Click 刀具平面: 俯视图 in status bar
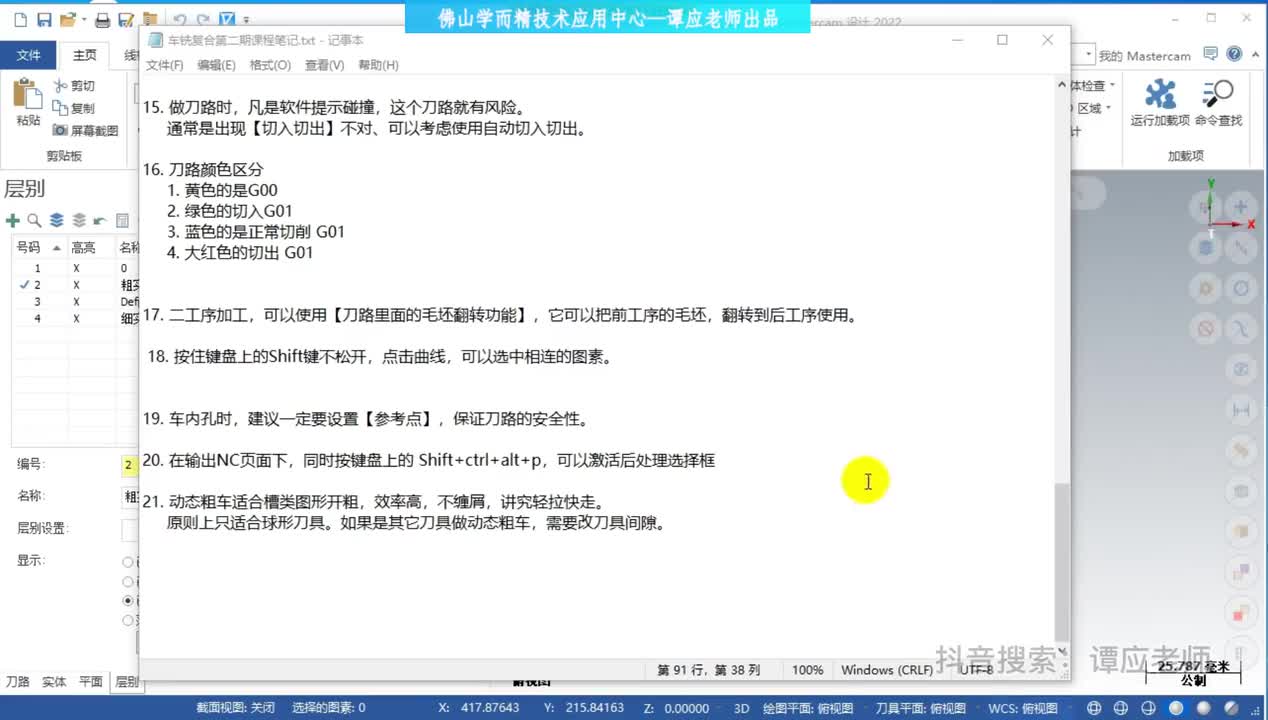Viewport: 1268px width, 720px height. click(x=921, y=708)
